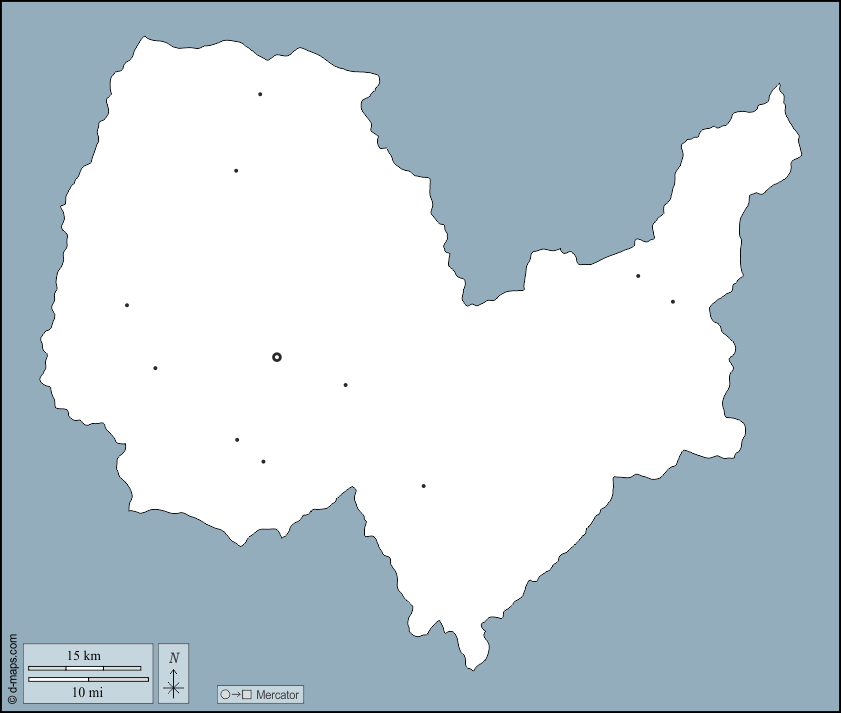Image resolution: width=841 pixels, height=713 pixels.
Task: Click the second city dot from the top
Action: coord(236,171)
